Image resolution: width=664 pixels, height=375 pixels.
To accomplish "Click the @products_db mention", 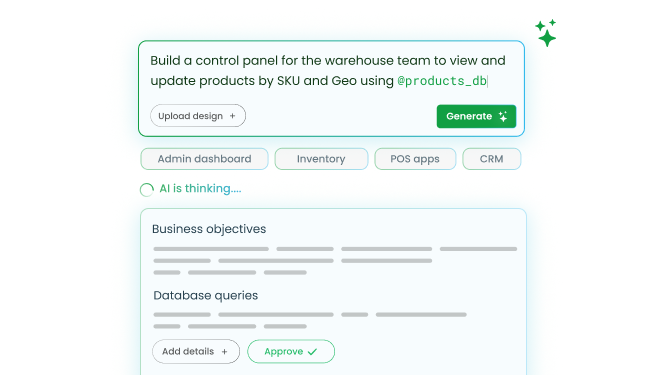I will pyautogui.click(x=442, y=81).
